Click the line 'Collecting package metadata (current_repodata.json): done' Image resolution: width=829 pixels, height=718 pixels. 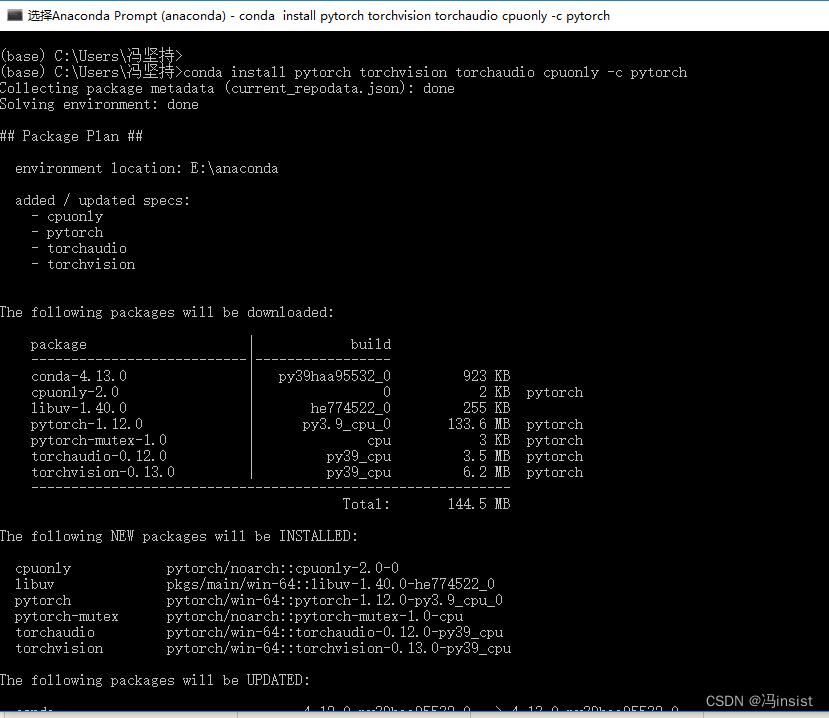click(227, 88)
